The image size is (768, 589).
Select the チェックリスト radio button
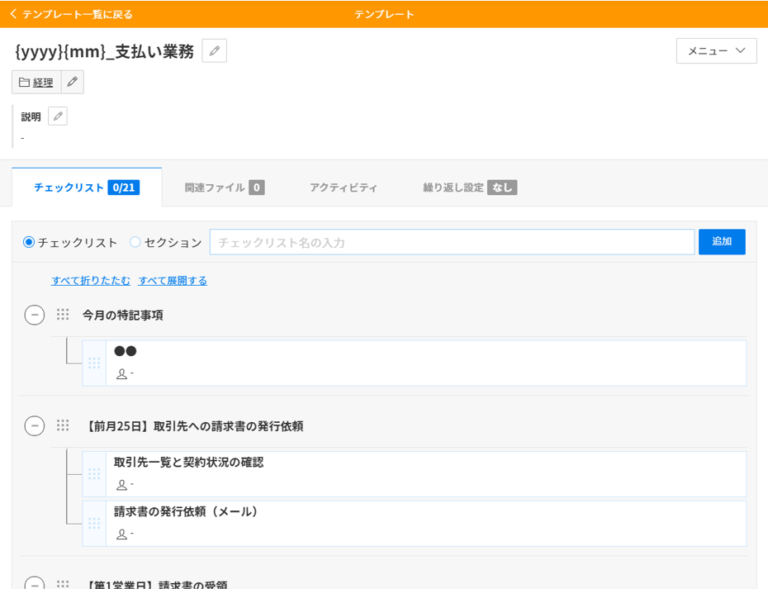pos(29,242)
